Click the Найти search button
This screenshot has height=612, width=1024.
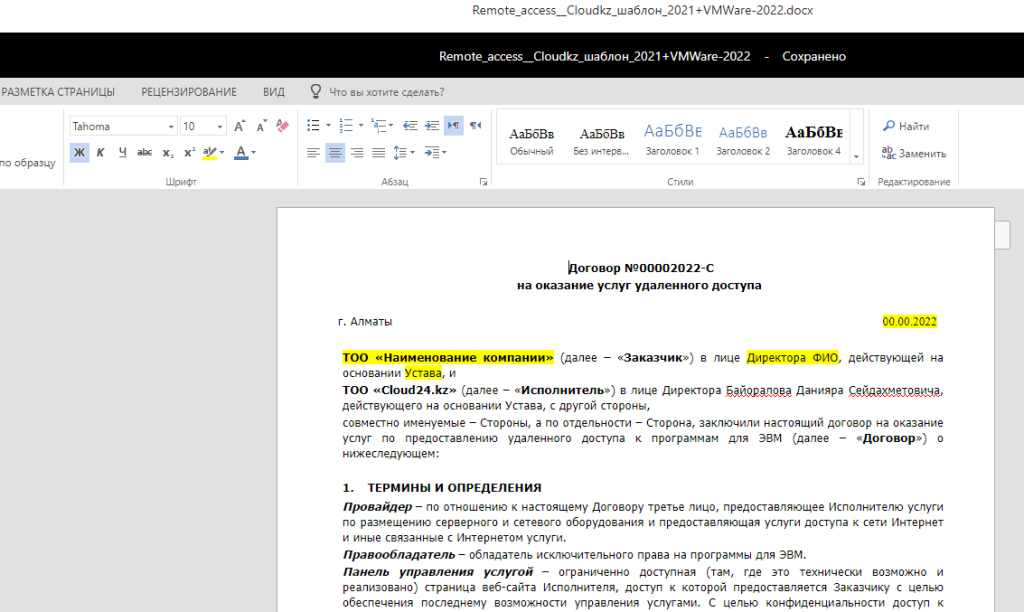(x=905, y=126)
